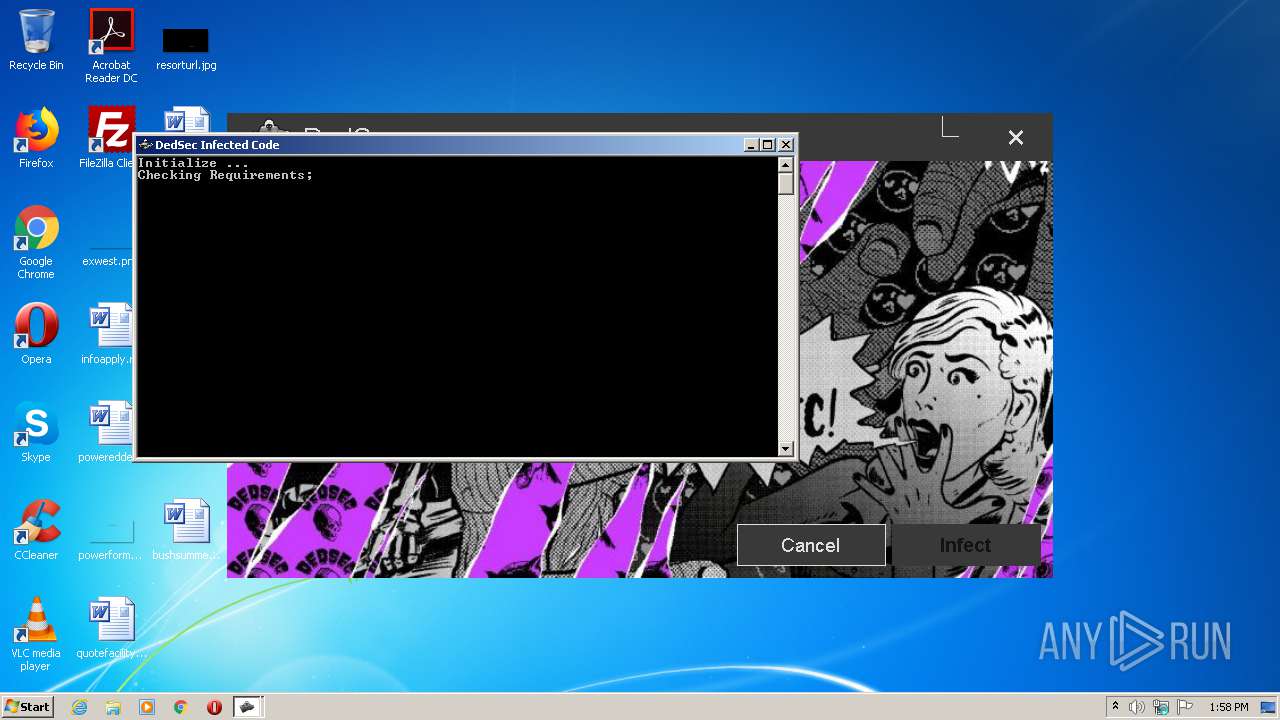Close the DedSec background window with X
1280x720 pixels.
point(1016,138)
